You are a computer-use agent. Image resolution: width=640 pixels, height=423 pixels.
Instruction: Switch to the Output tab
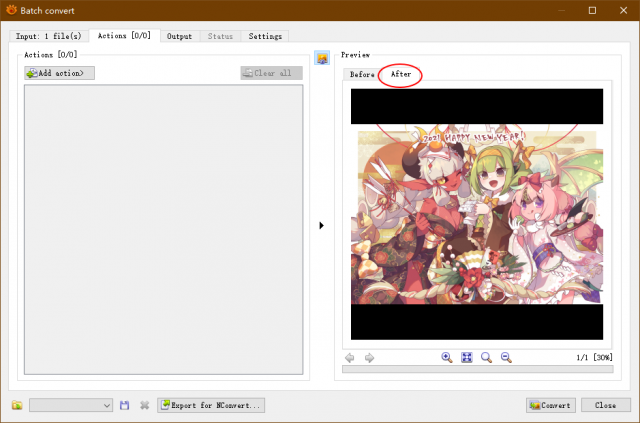180,36
